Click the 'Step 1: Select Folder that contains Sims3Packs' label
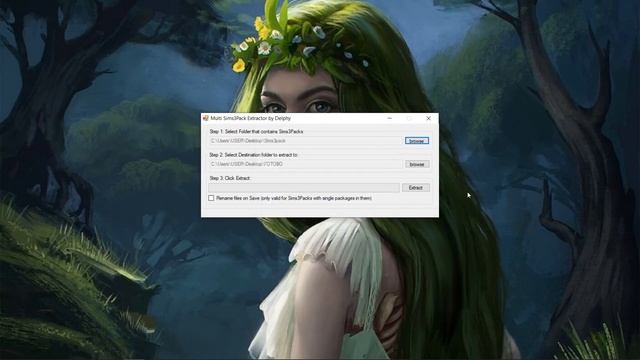This screenshot has height=360, width=640. (x=256, y=132)
